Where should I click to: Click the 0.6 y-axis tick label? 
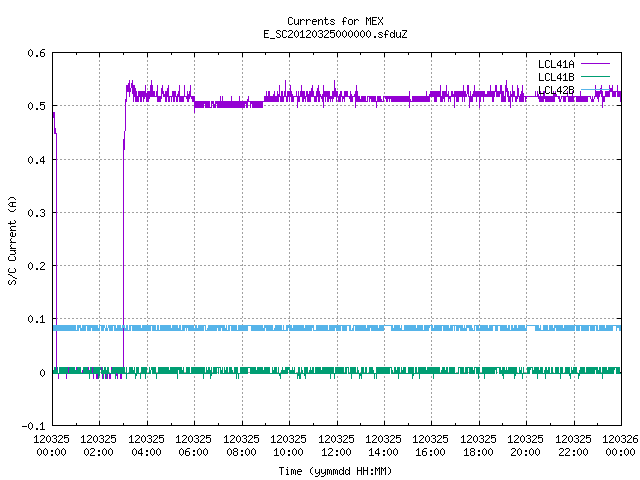[37, 53]
